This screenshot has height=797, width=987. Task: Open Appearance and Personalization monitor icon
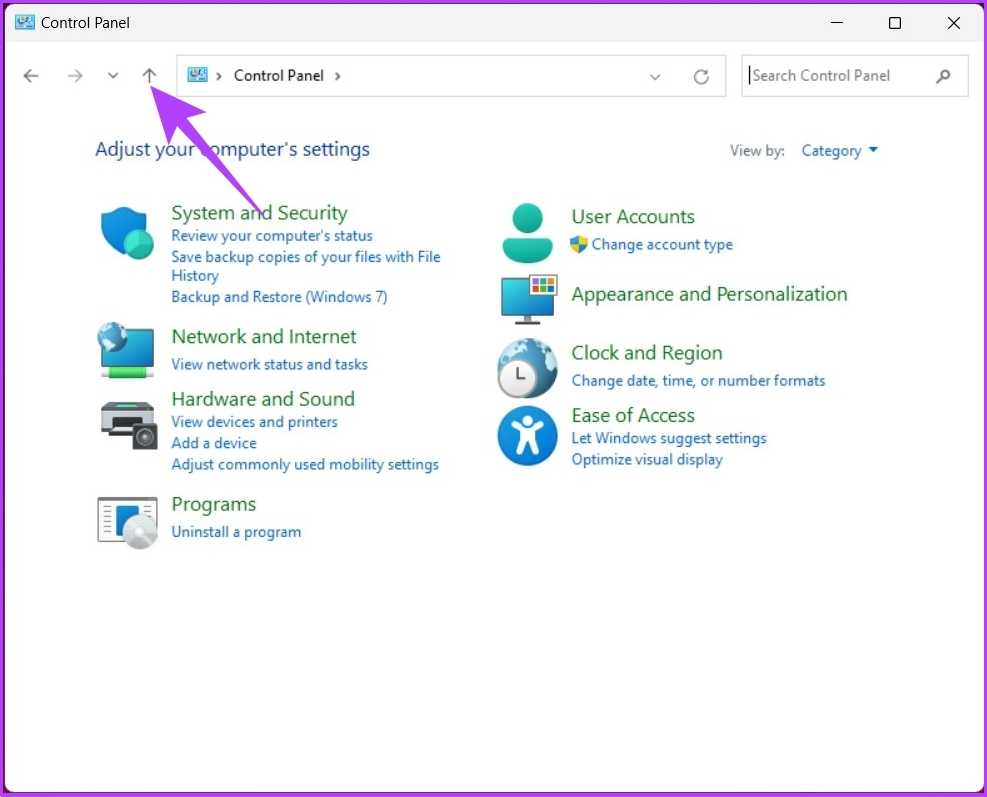(x=527, y=298)
